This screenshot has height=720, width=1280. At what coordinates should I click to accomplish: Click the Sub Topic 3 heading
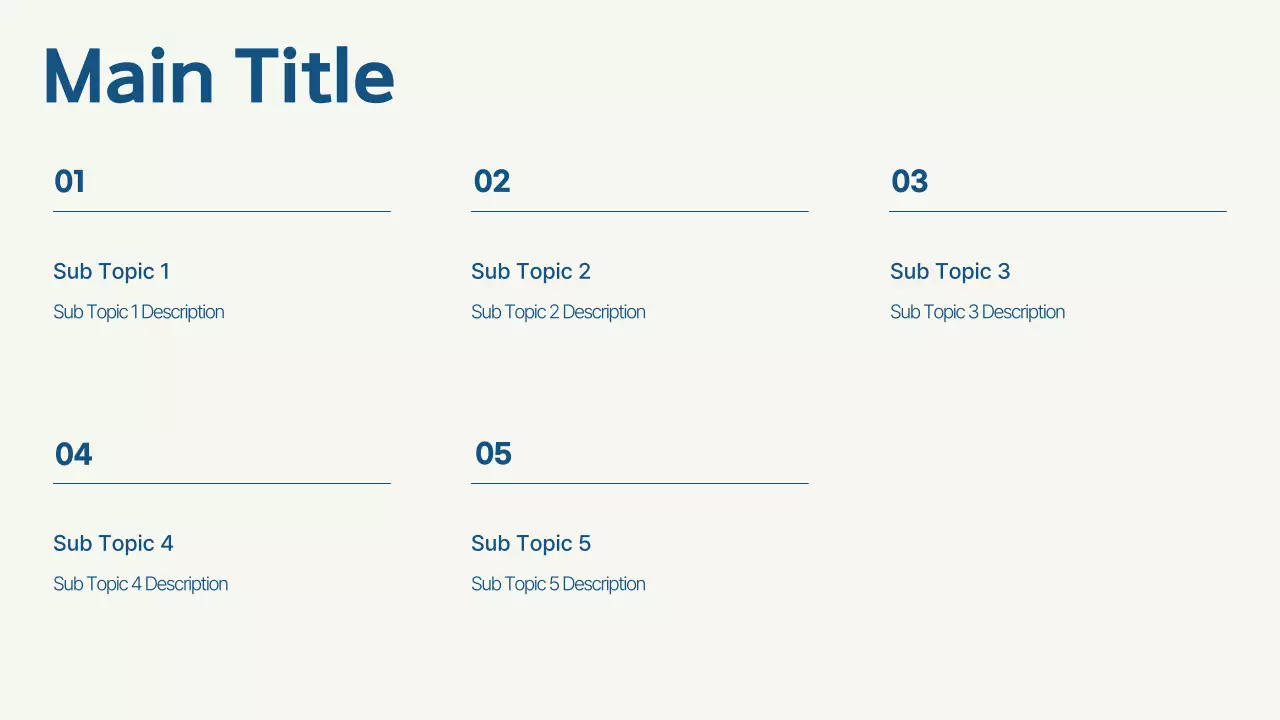[950, 271]
